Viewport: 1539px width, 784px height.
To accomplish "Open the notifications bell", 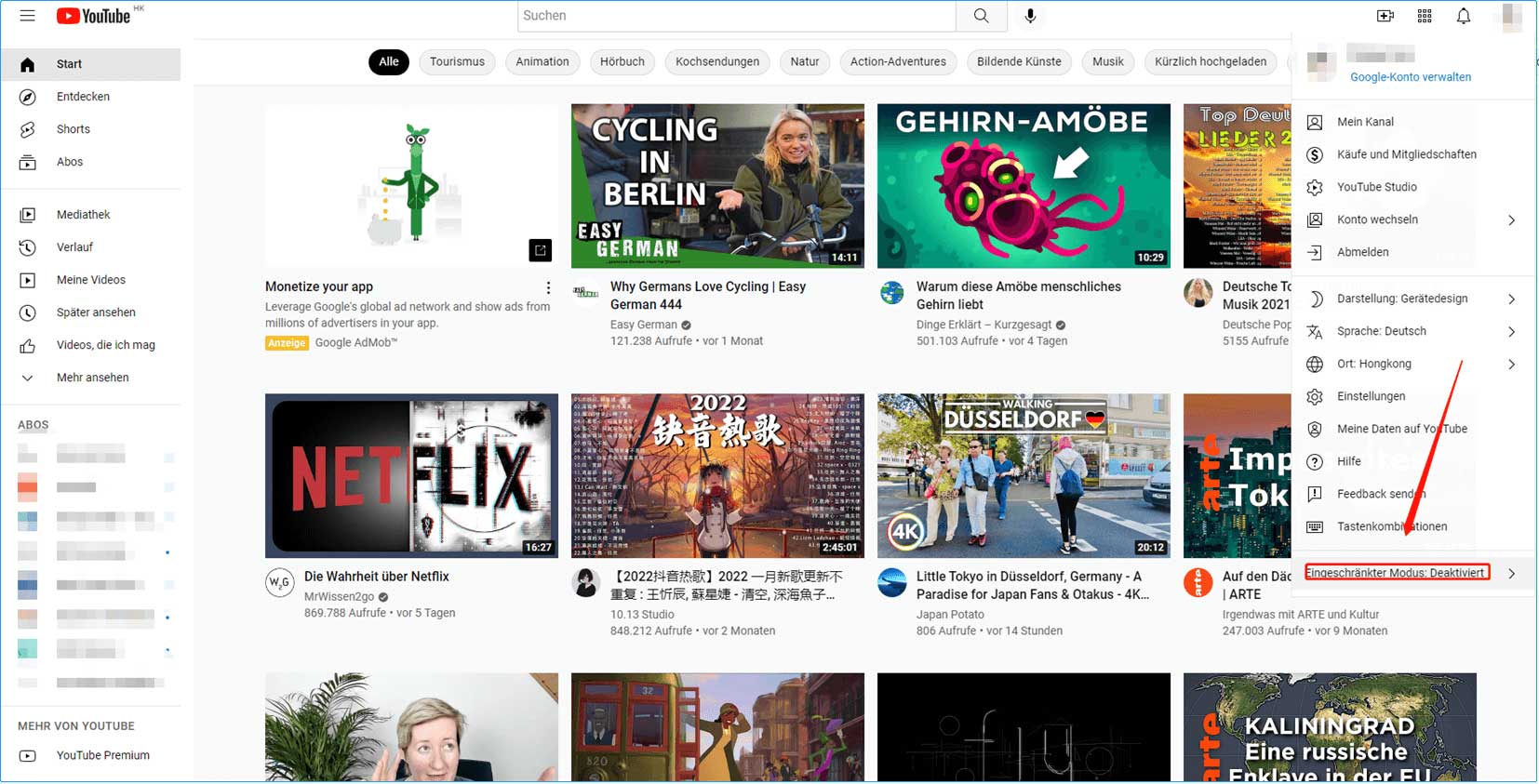I will 1464,16.
